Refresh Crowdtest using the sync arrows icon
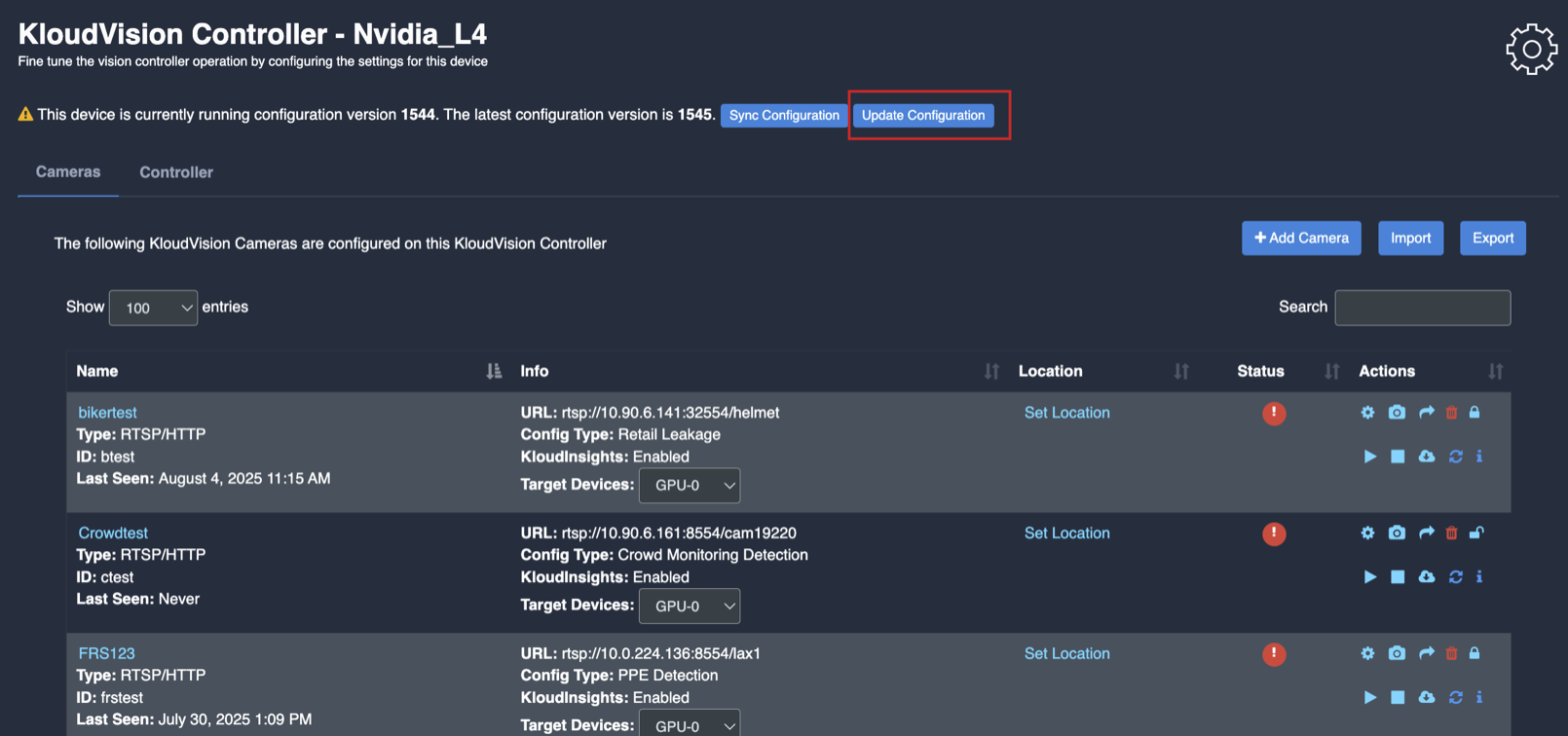The height and width of the screenshot is (736, 1568). coord(1456,577)
